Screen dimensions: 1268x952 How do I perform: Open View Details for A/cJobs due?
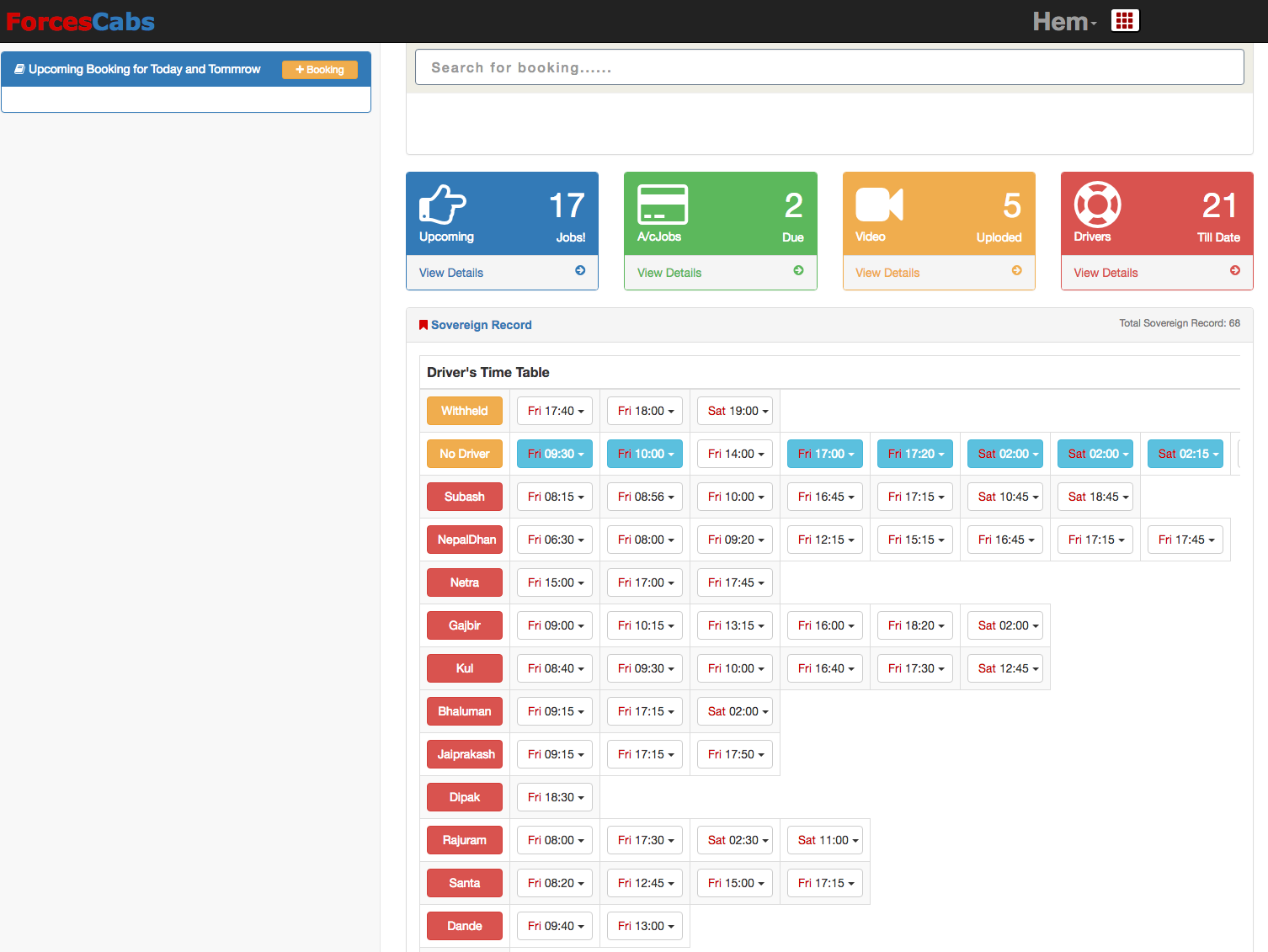(669, 273)
